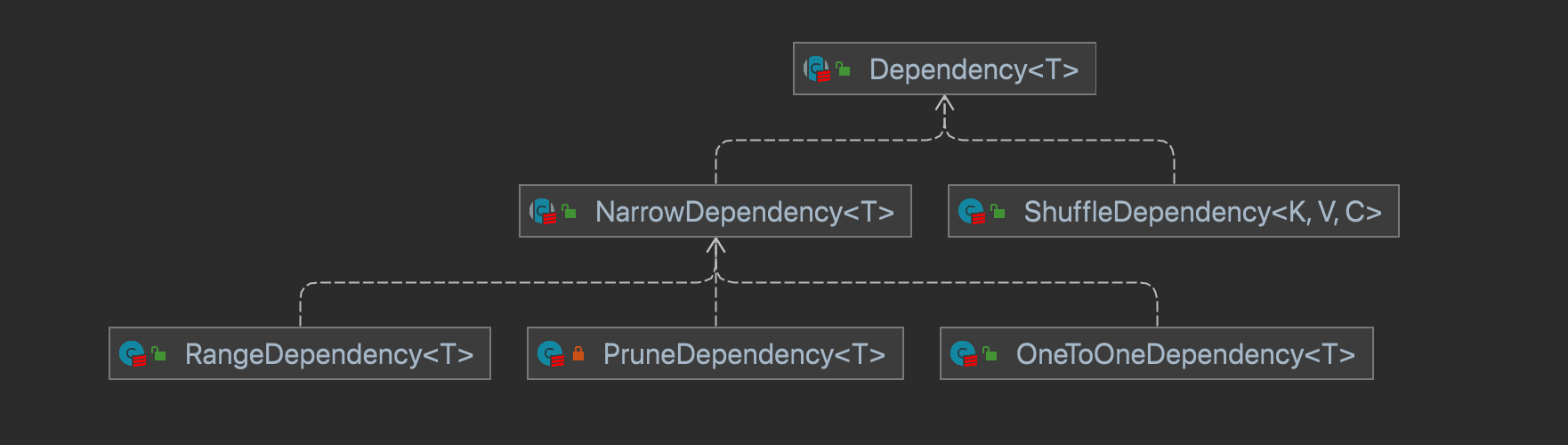Click the green lock icon on RangeDependency<T>
1568x445 pixels.
158,353
